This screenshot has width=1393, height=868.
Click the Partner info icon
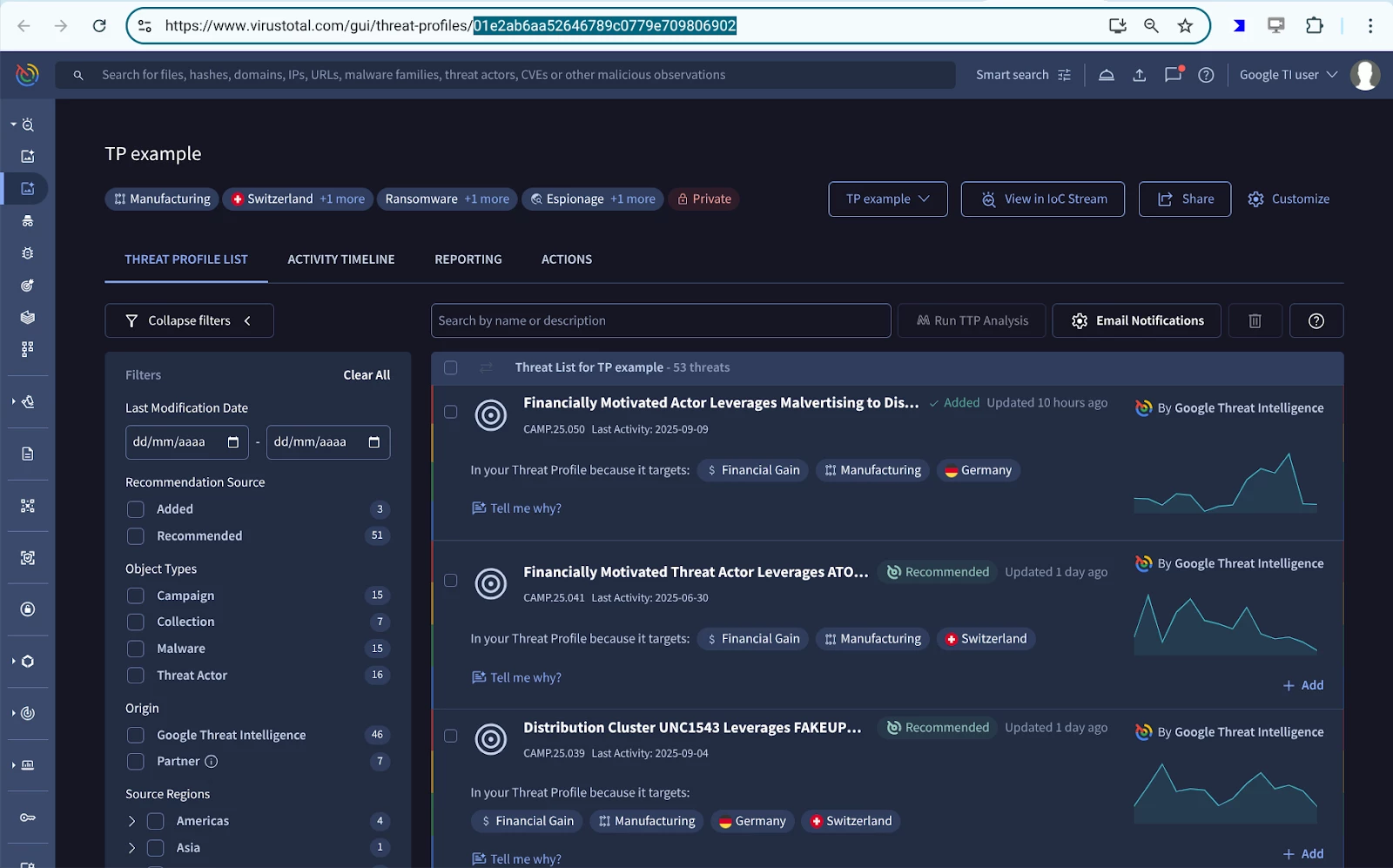(x=211, y=761)
